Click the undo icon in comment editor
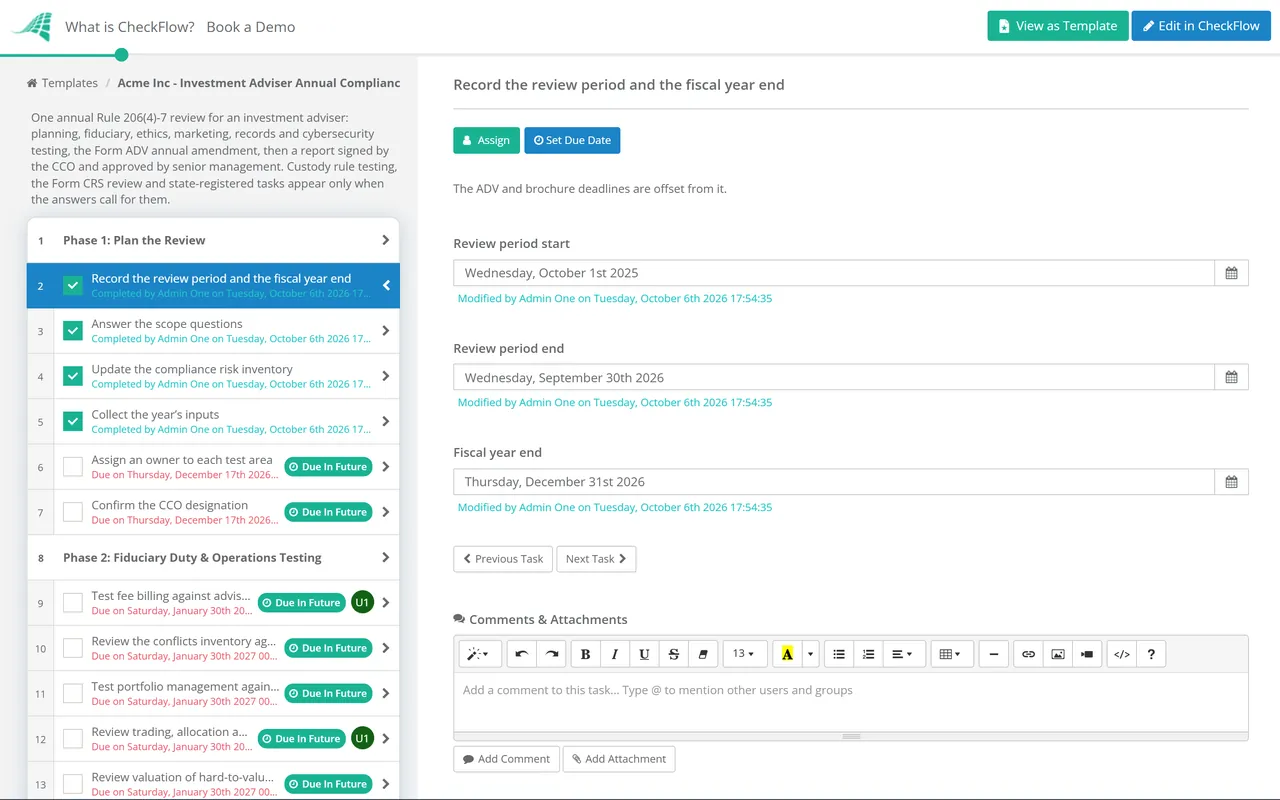The image size is (1280, 800). click(521, 654)
